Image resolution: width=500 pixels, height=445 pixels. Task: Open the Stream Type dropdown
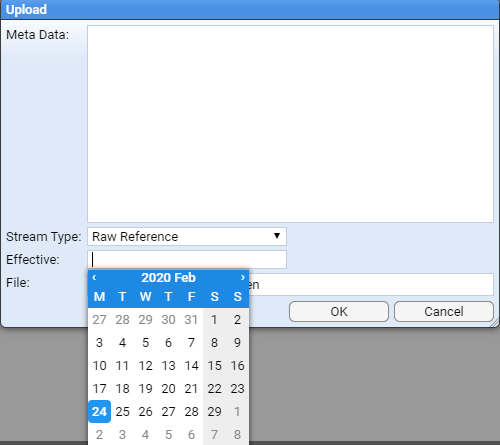coord(187,237)
